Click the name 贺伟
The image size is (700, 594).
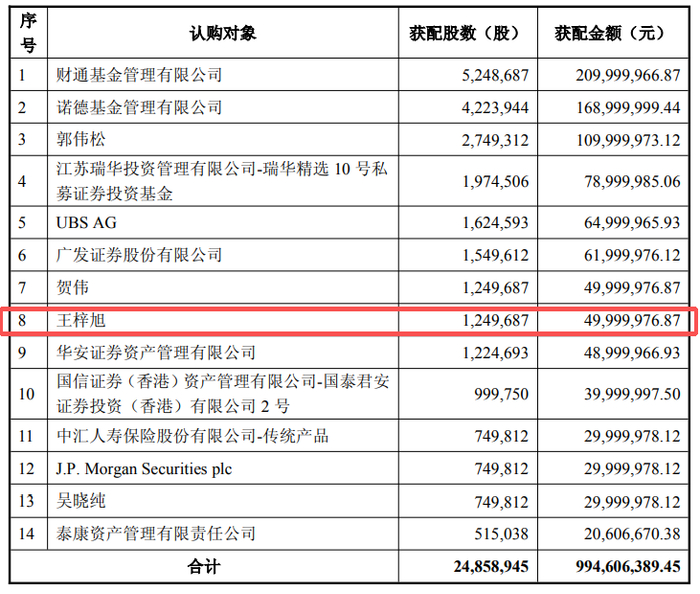pyautogui.click(x=72, y=287)
